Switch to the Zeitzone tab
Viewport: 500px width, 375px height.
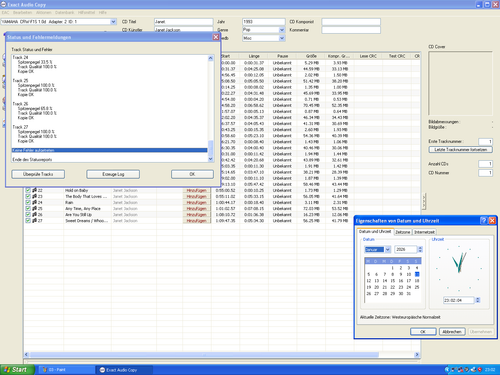tap(403, 232)
